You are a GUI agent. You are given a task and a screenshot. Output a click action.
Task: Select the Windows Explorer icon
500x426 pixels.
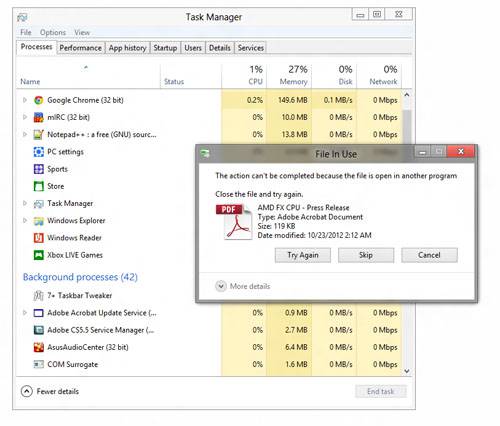coord(39,221)
